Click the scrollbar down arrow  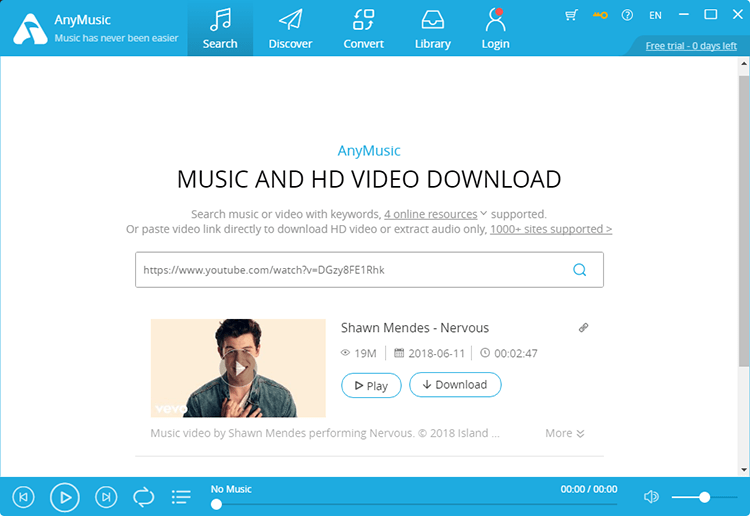744,470
